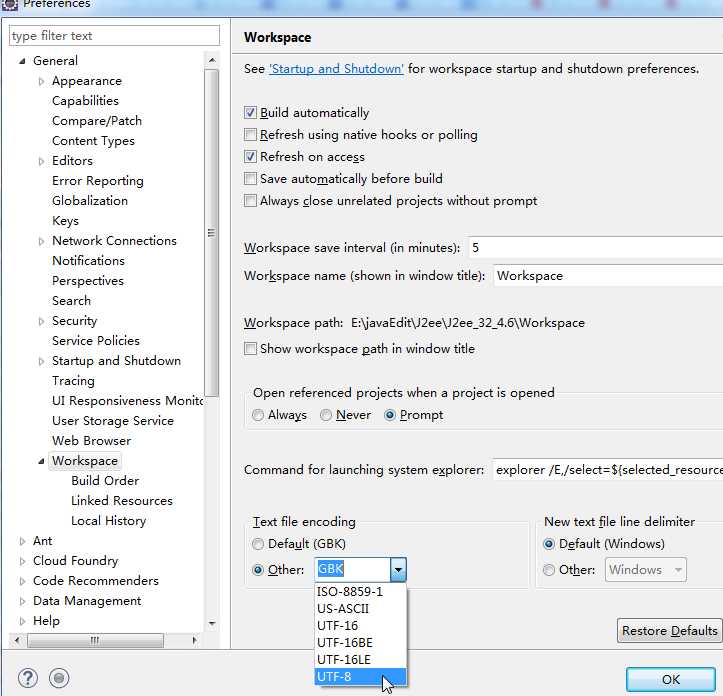Choose UTF-16LE from encoding list
The height and width of the screenshot is (696, 723).
click(x=361, y=660)
